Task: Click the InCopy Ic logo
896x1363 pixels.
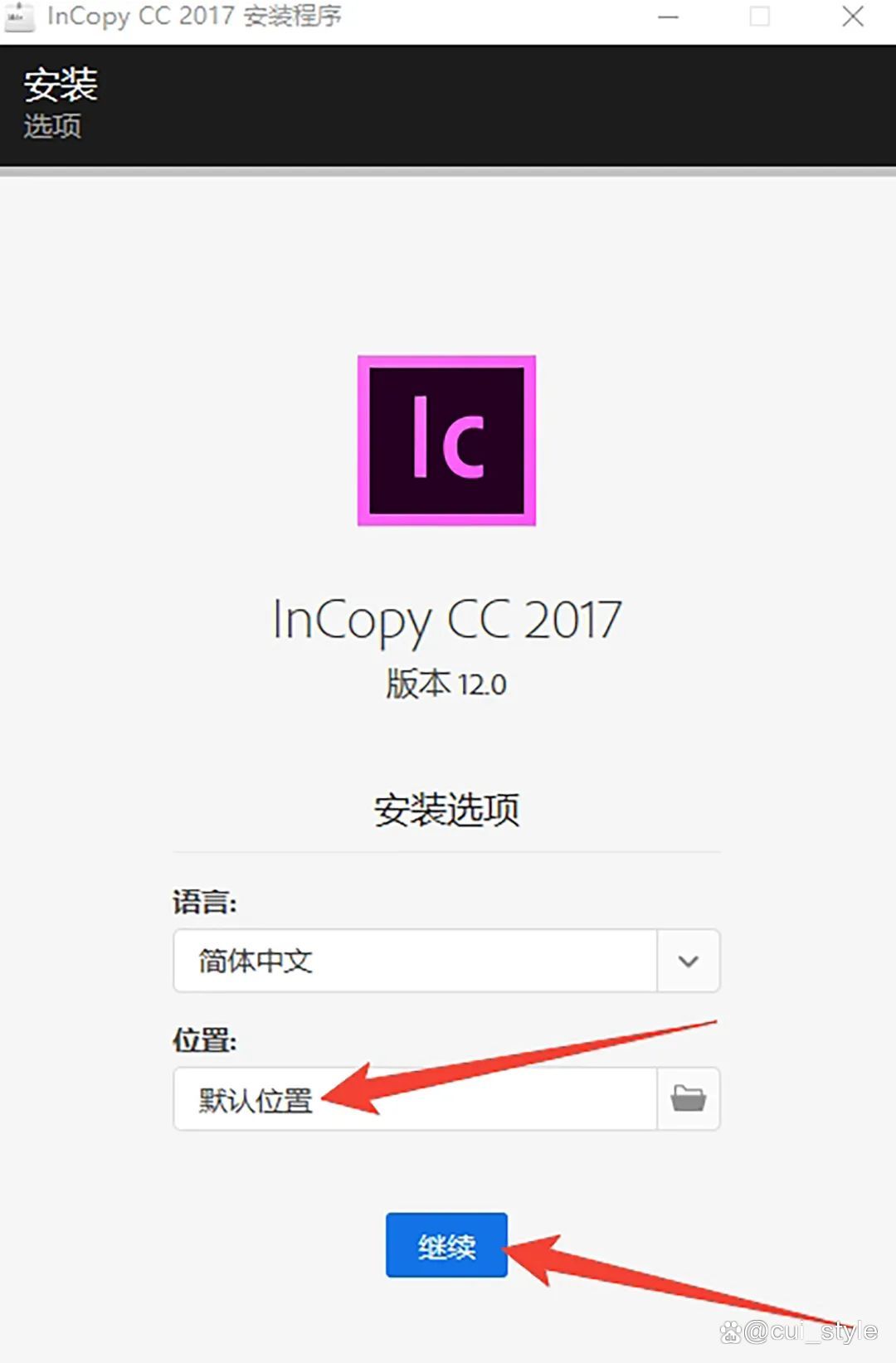Action: [x=446, y=441]
